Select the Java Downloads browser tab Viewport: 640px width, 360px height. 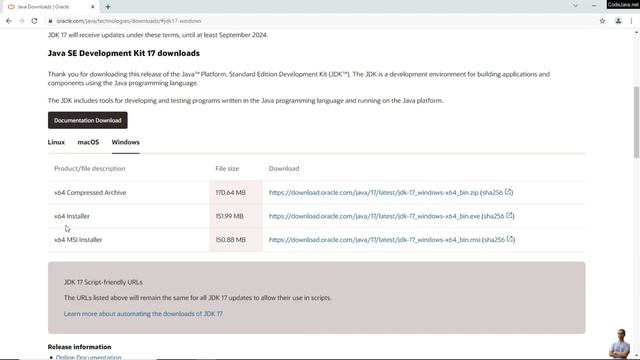(x=51, y=7)
